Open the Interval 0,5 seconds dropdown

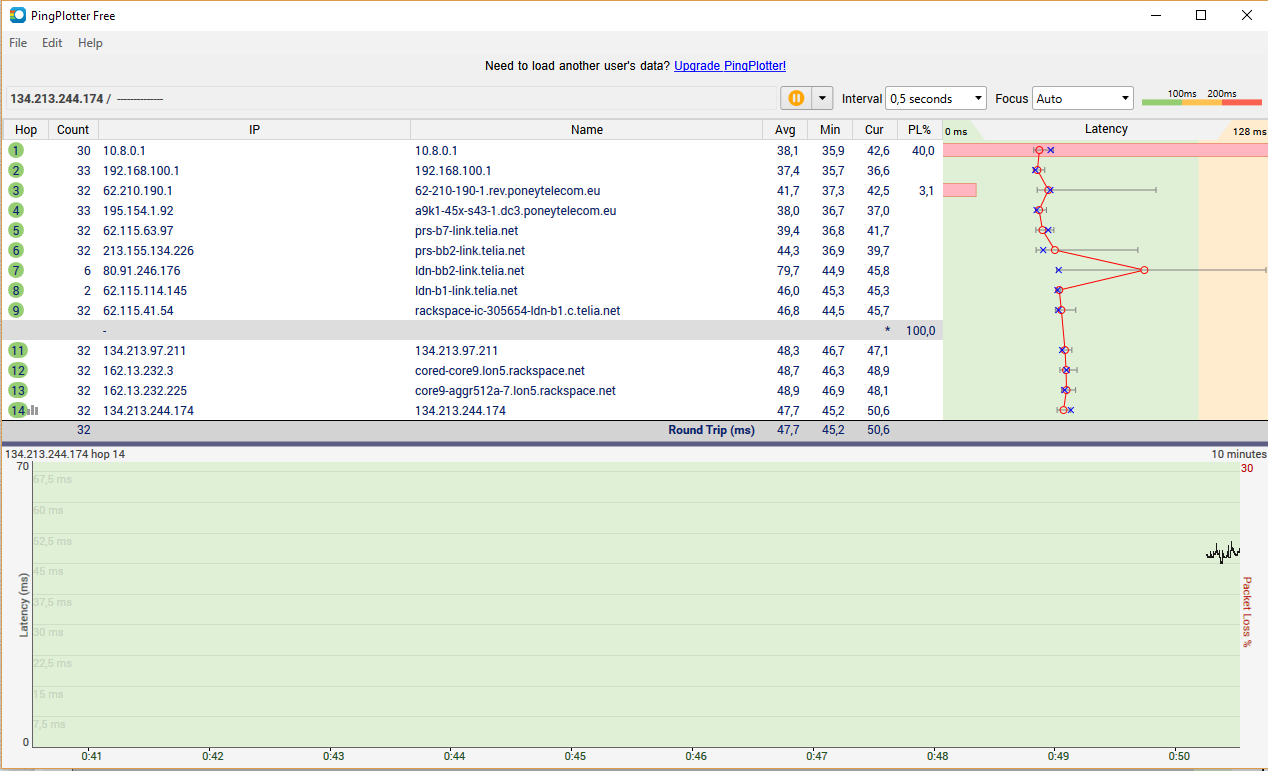[936, 98]
